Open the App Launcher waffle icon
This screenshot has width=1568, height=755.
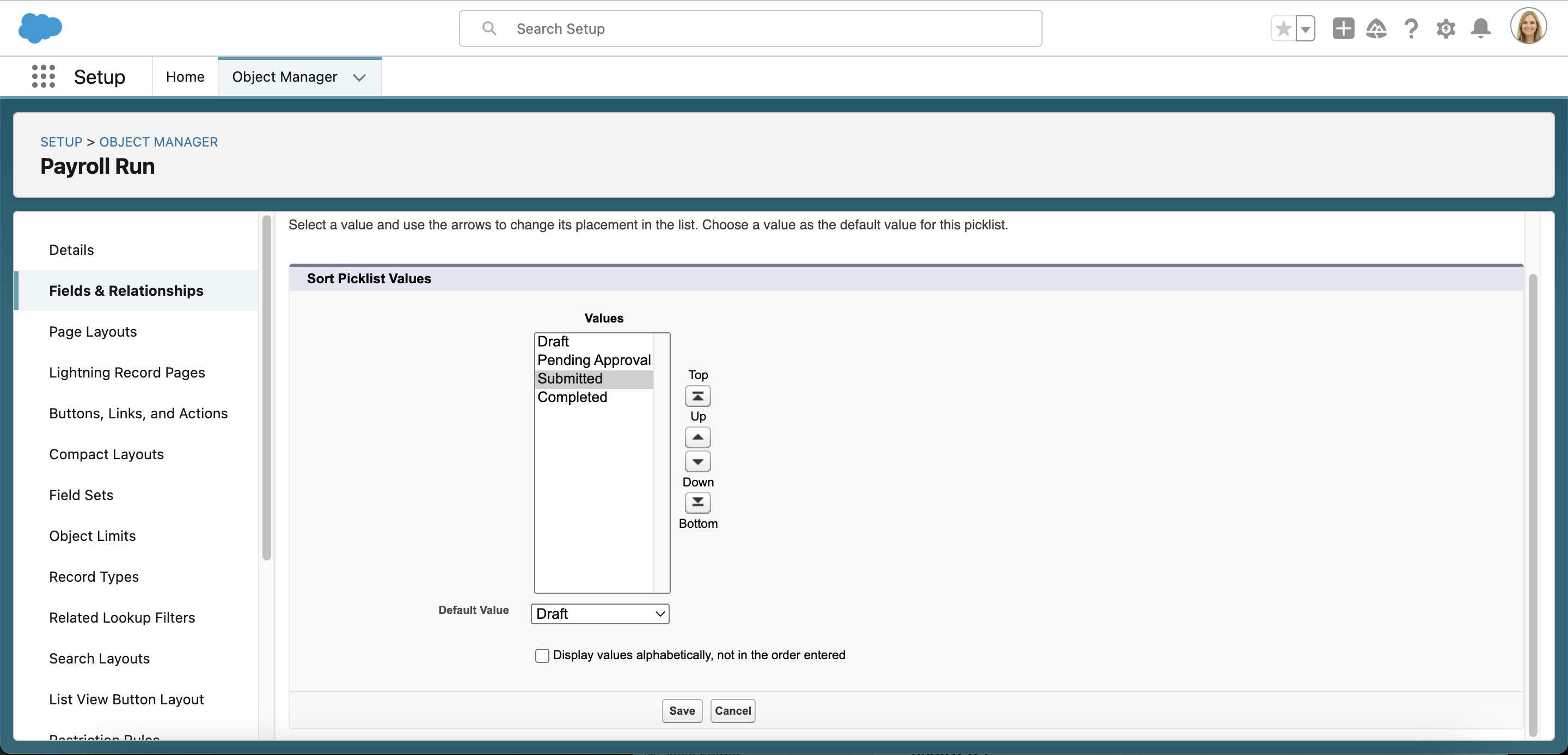(42, 76)
